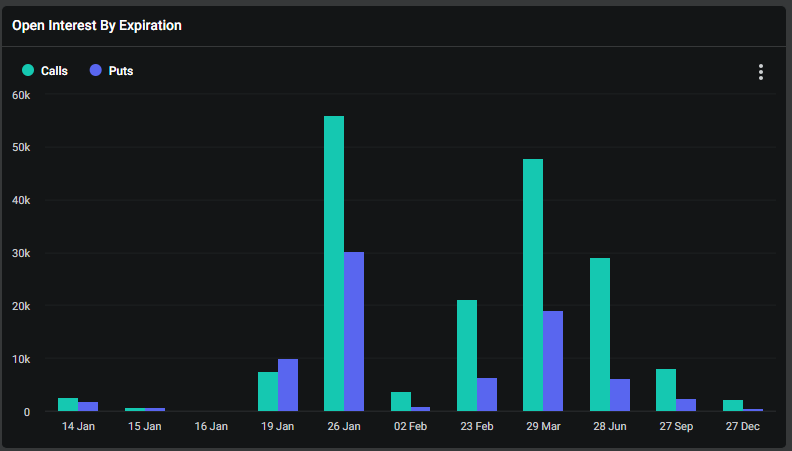The width and height of the screenshot is (792, 451).
Task: Click the 14 Jan axis label
Action: click(78, 426)
